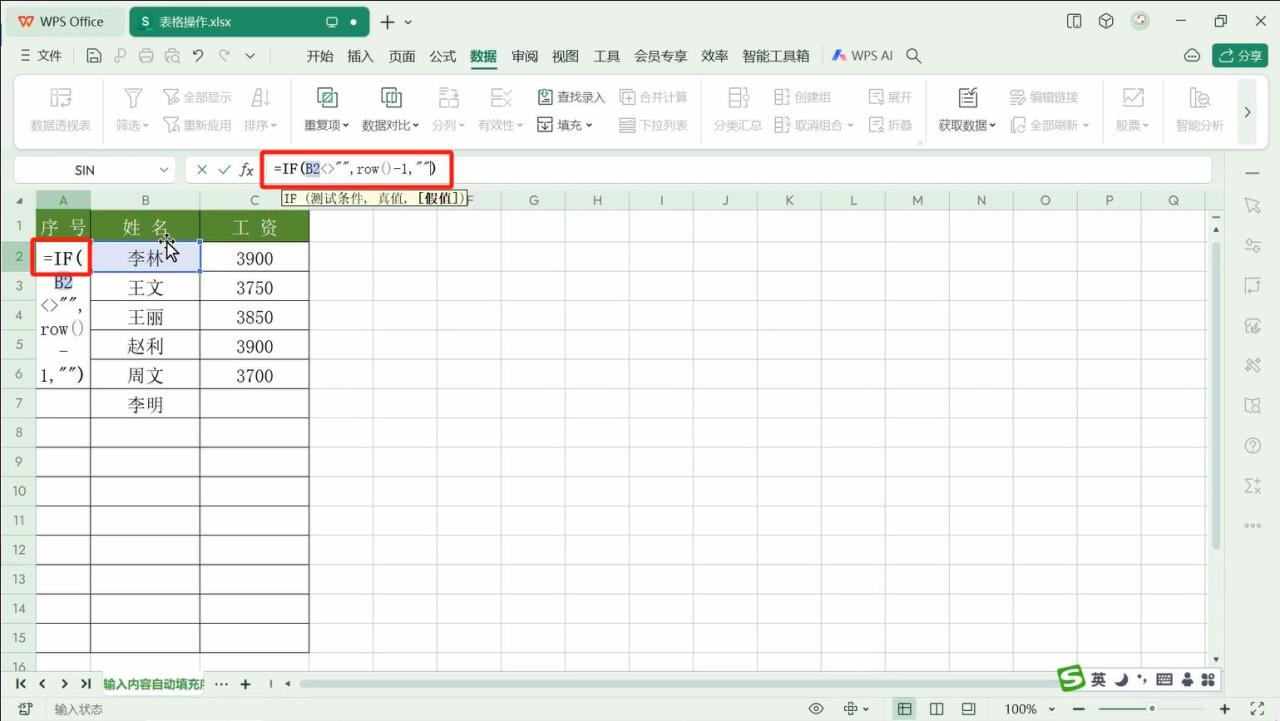
Task: Open the 审阅 ribbon tab
Action: click(x=525, y=56)
